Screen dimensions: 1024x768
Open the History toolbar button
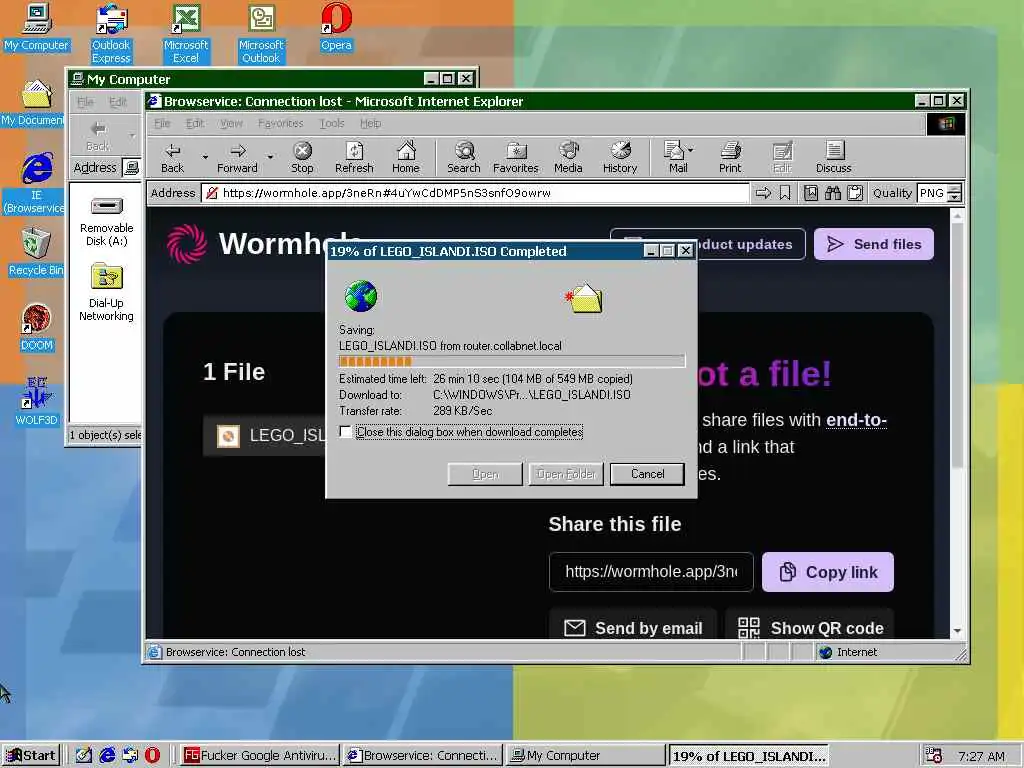[620, 157]
